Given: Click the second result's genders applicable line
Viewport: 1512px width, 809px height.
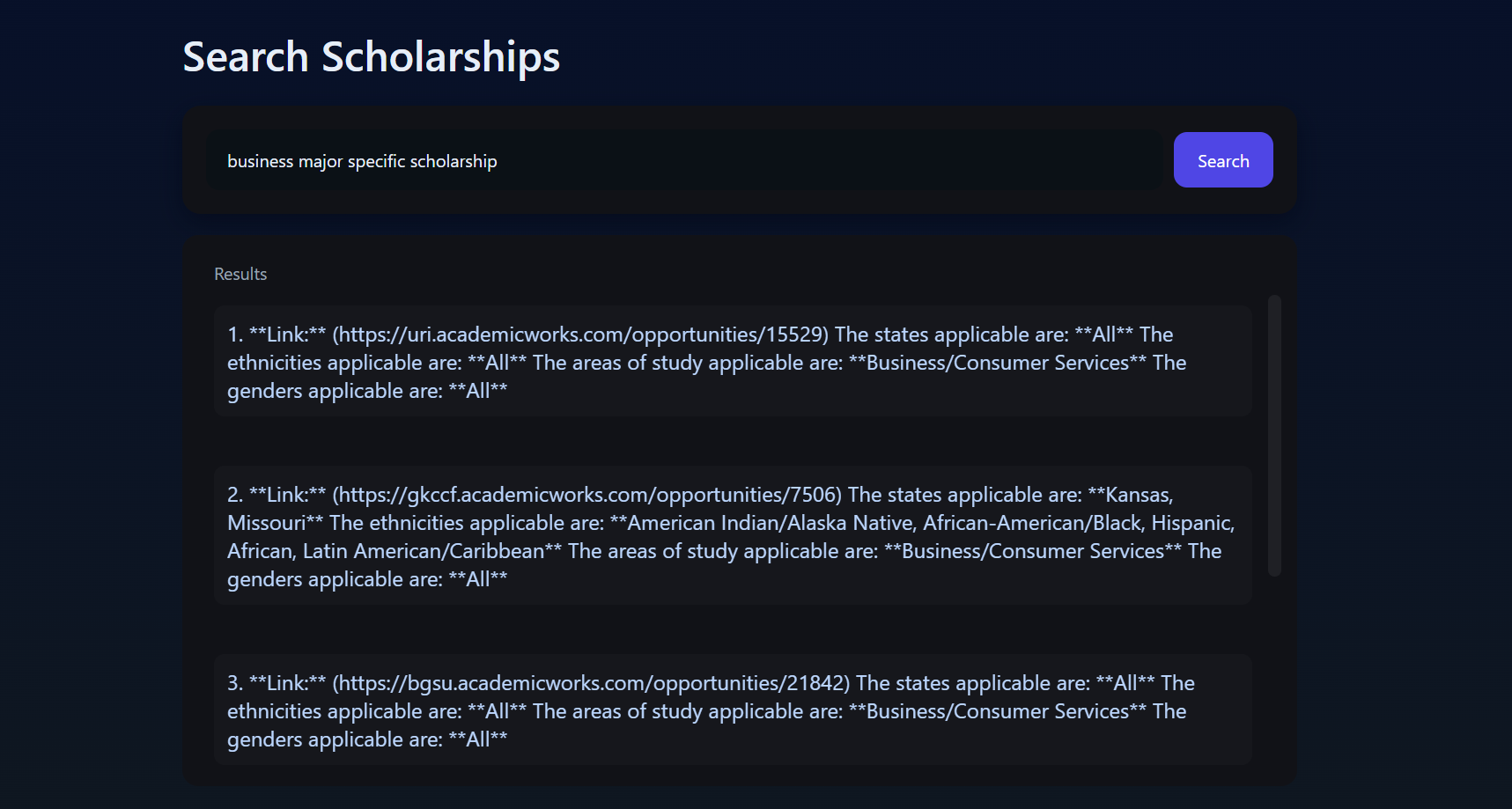Looking at the screenshot, I should pos(366,579).
